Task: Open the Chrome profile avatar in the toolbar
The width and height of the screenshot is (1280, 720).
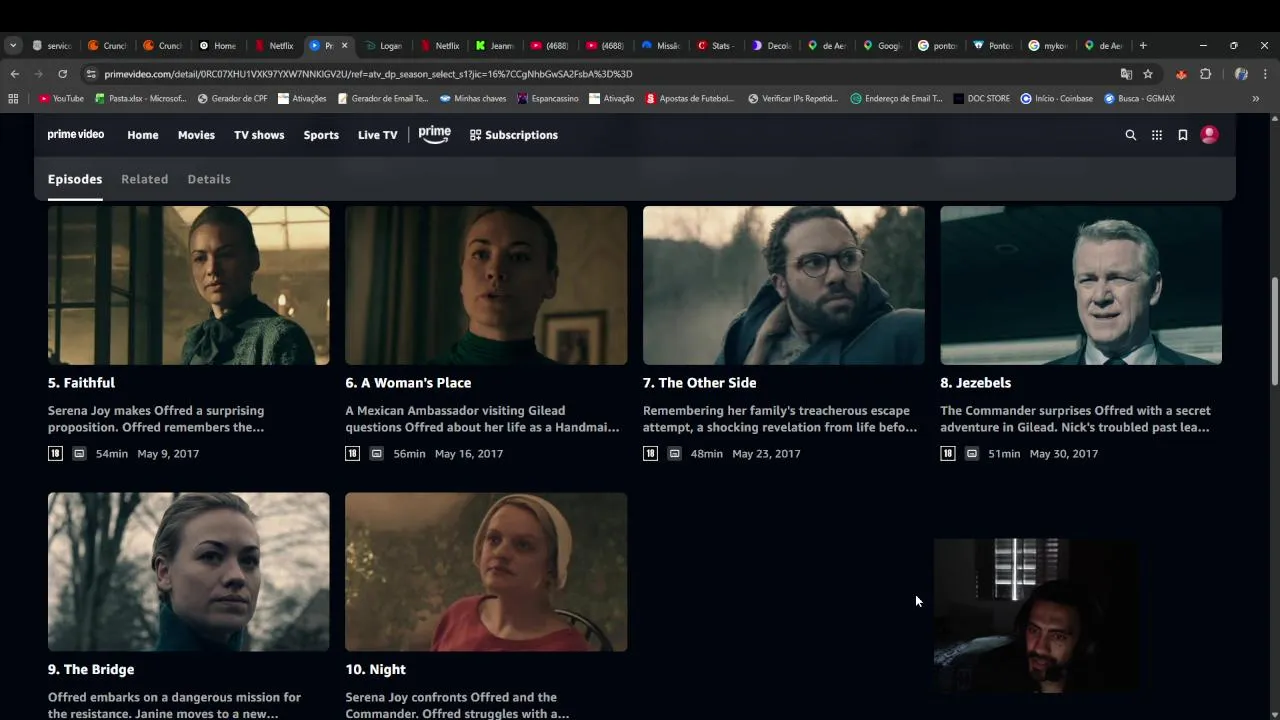Action: tap(1241, 74)
